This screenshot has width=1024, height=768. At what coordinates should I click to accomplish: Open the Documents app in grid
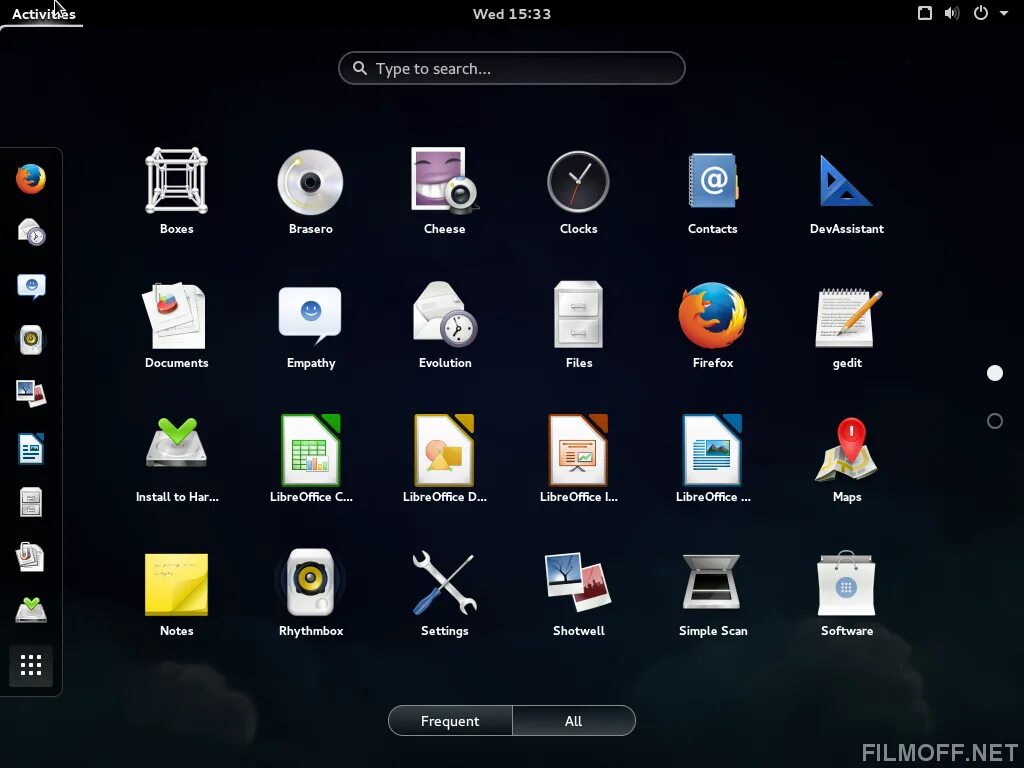point(176,325)
